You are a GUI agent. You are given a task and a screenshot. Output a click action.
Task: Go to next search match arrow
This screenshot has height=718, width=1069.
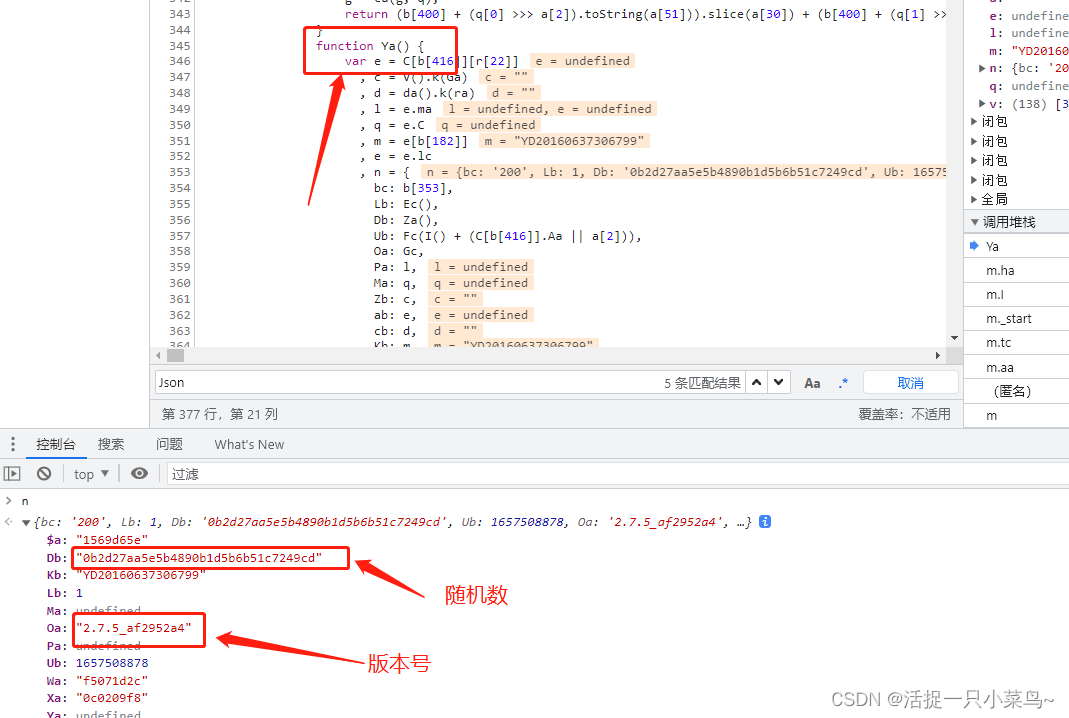779,383
